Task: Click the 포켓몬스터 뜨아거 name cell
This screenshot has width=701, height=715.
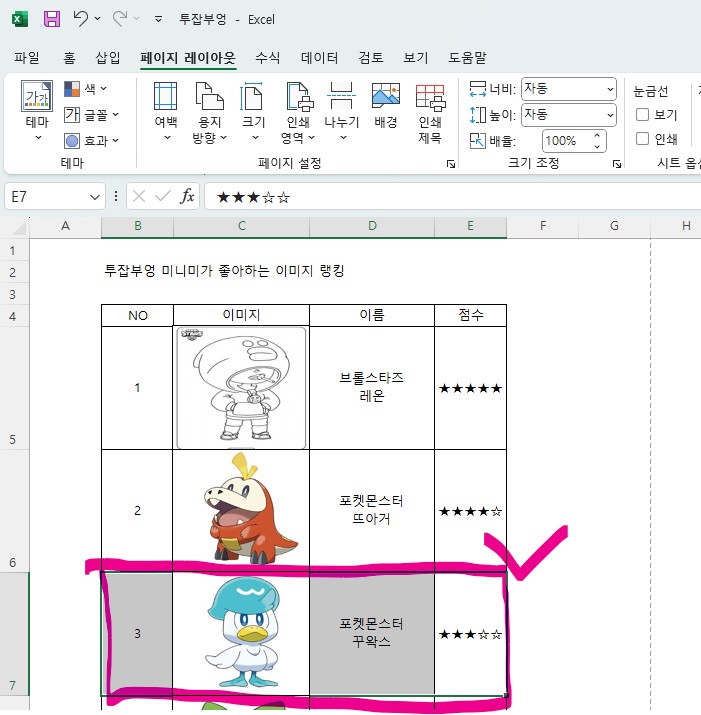Action: pyautogui.click(x=372, y=510)
